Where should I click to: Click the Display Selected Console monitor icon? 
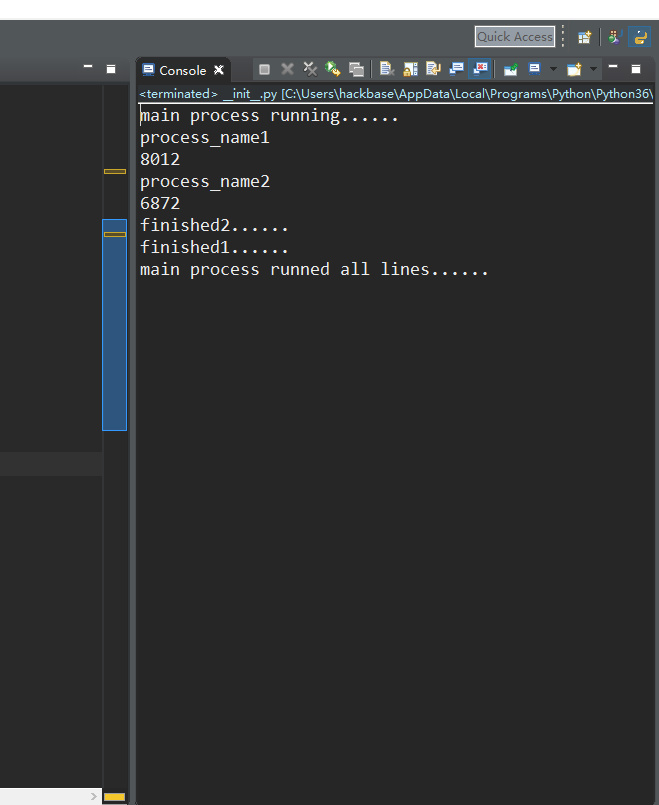tap(534, 69)
